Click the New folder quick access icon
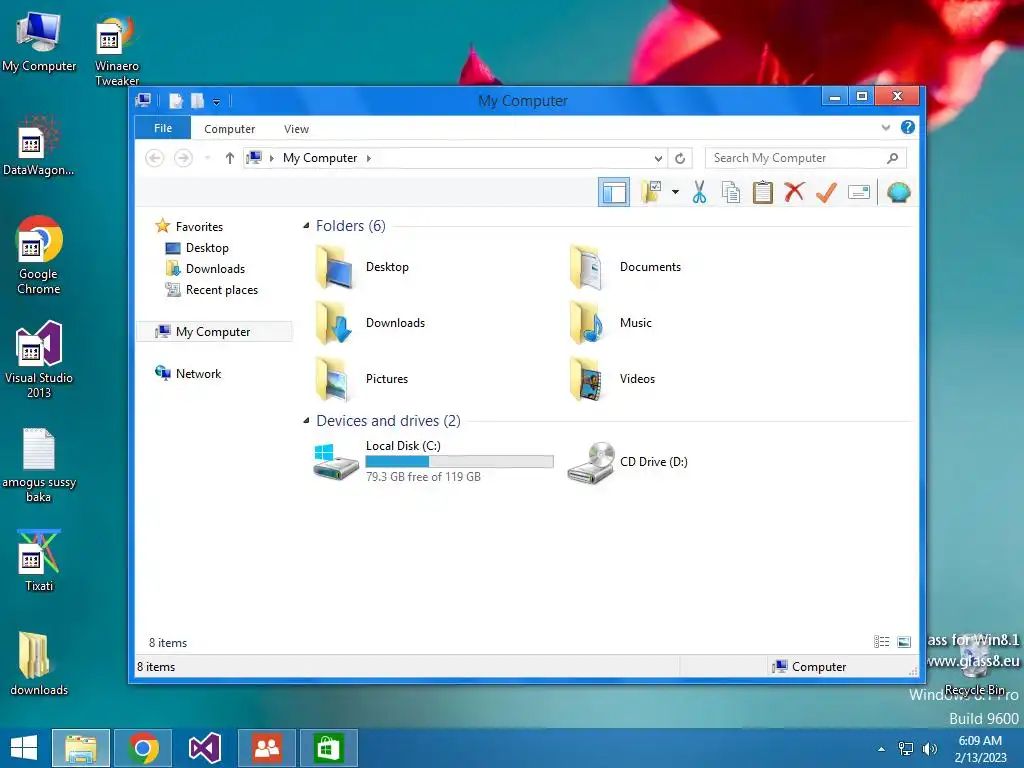This screenshot has width=1024, height=768. (x=197, y=101)
